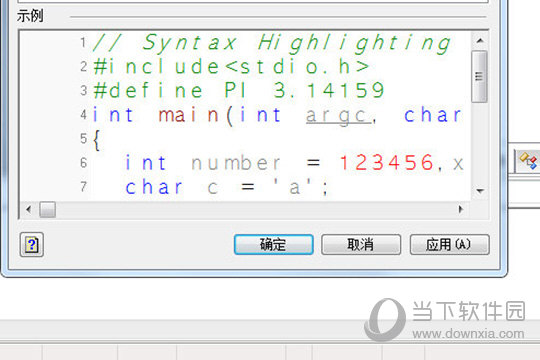Click the vertical scrollbar thumb
The image size is (540, 360).
tap(479, 76)
